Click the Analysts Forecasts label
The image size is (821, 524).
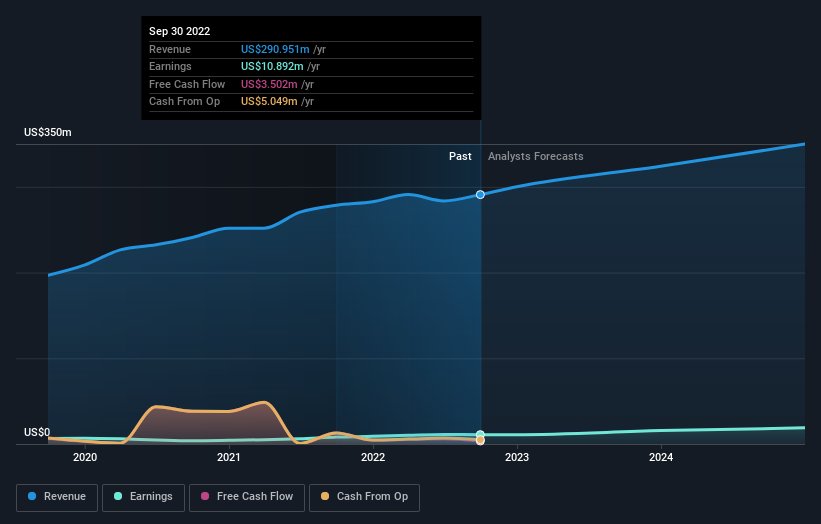[x=536, y=156]
